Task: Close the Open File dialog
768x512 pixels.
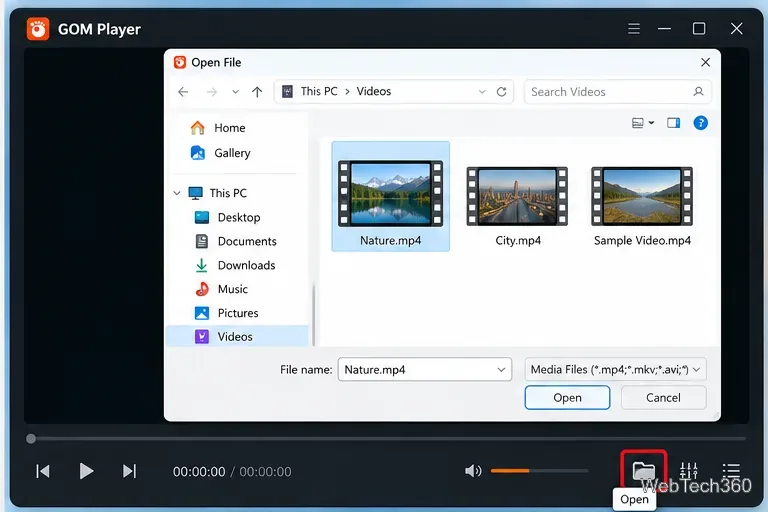Action: click(x=705, y=62)
